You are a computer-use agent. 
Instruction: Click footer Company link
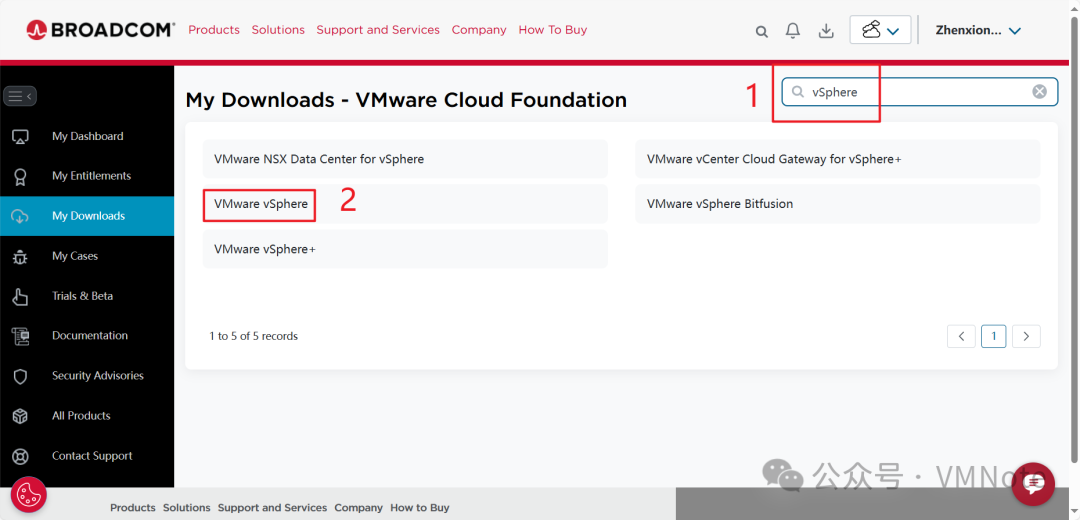point(359,508)
